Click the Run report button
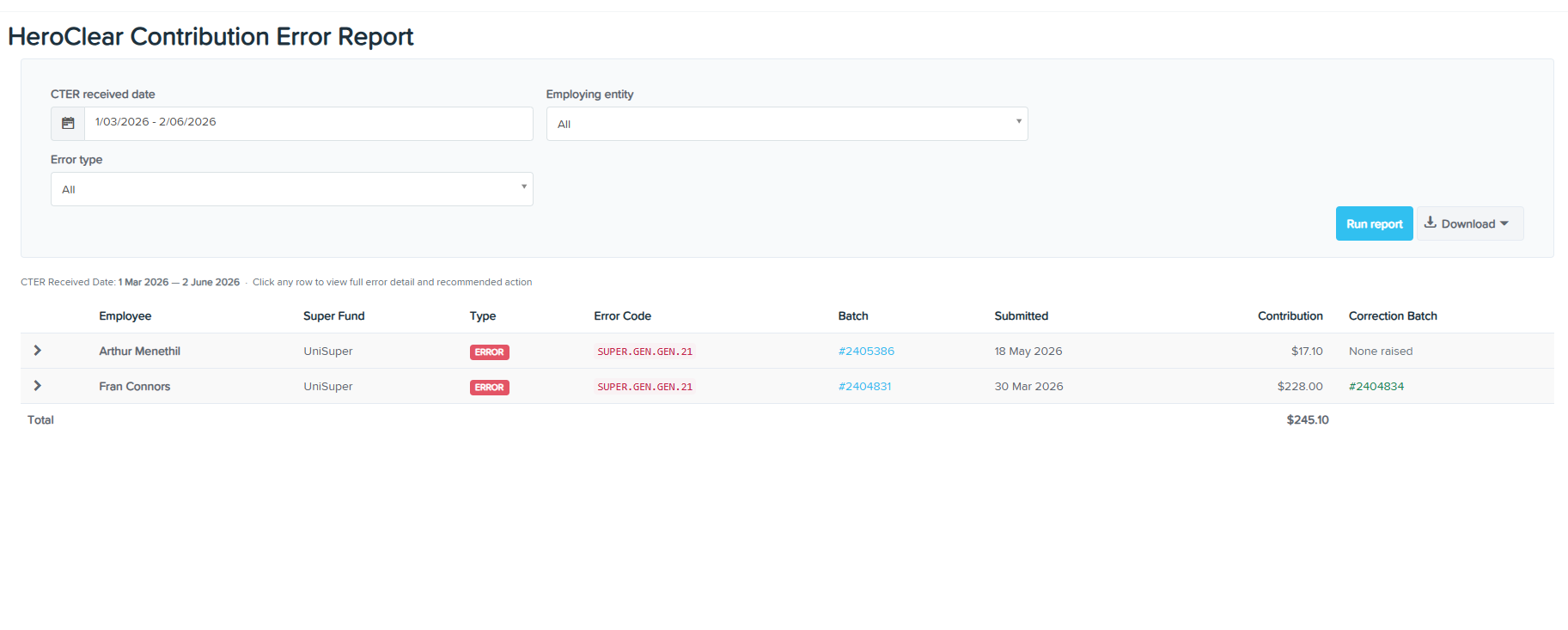The width and height of the screenshot is (1568, 630). pyautogui.click(x=1374, y=223)
